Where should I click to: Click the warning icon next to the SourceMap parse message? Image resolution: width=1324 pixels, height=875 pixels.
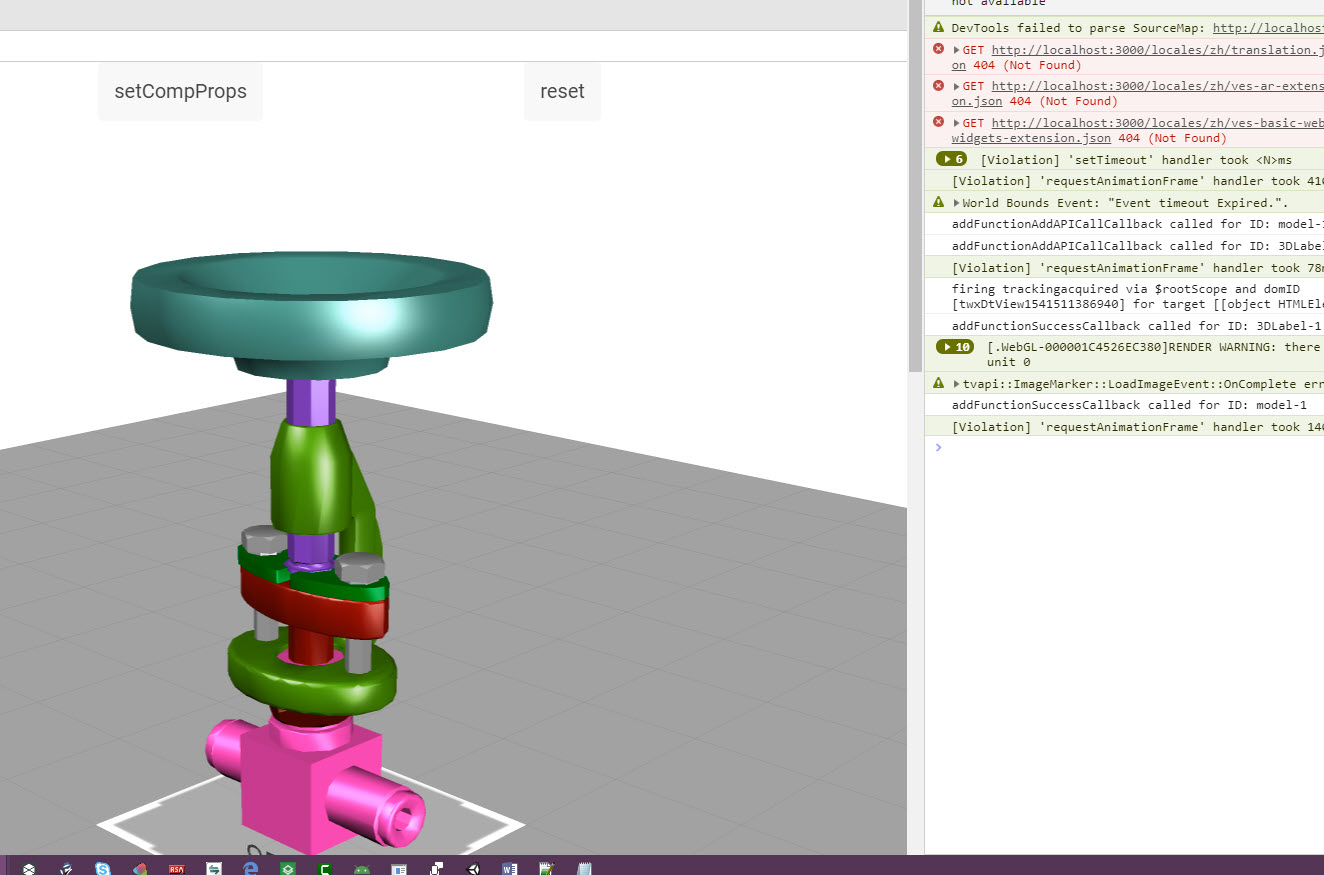click(x=937, y=27)
